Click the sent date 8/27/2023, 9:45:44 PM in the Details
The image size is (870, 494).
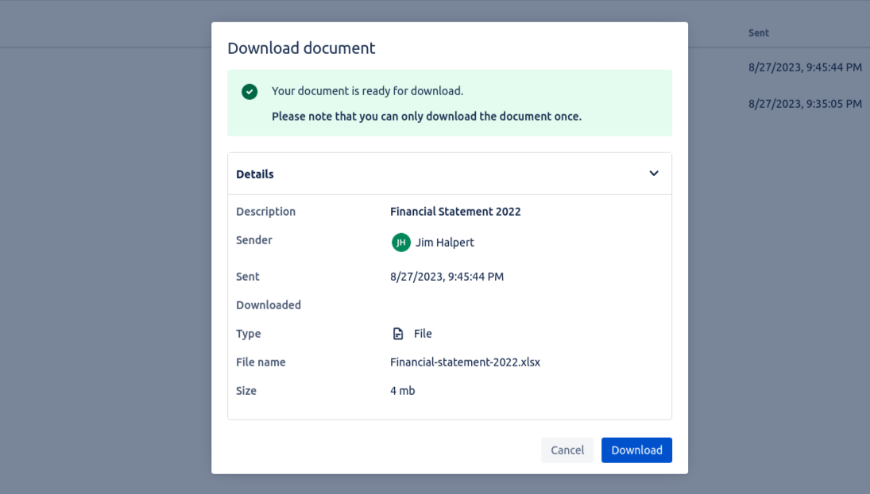(x=447, y=276)
